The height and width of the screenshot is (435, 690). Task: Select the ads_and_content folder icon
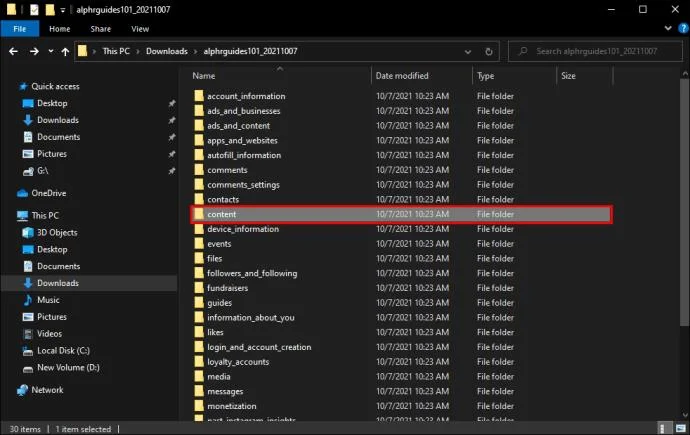199,125
